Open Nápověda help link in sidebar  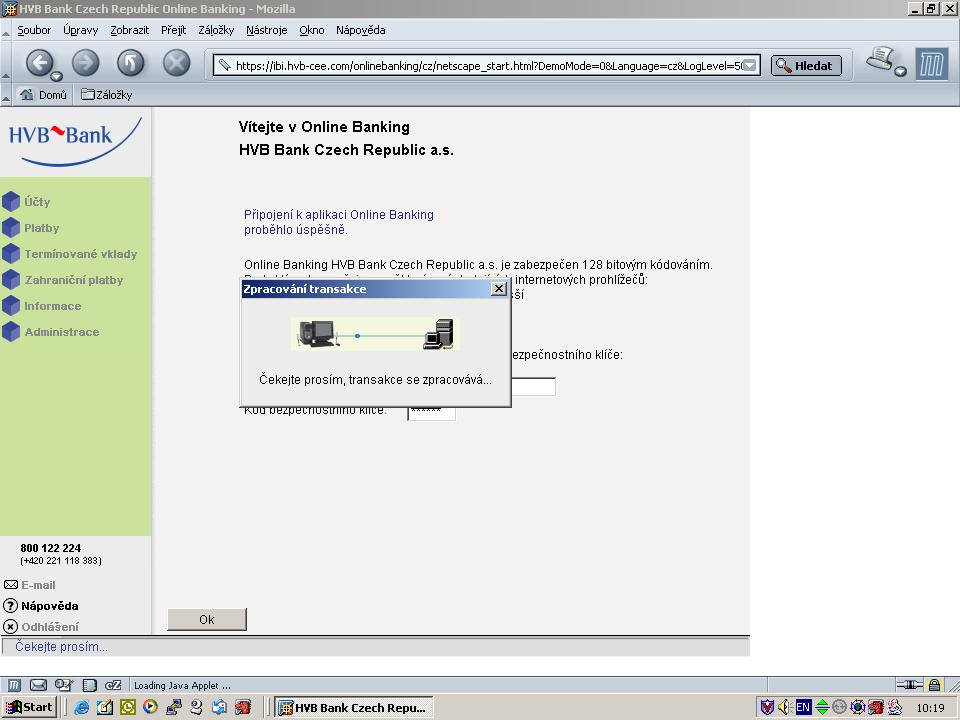(41, 606)
